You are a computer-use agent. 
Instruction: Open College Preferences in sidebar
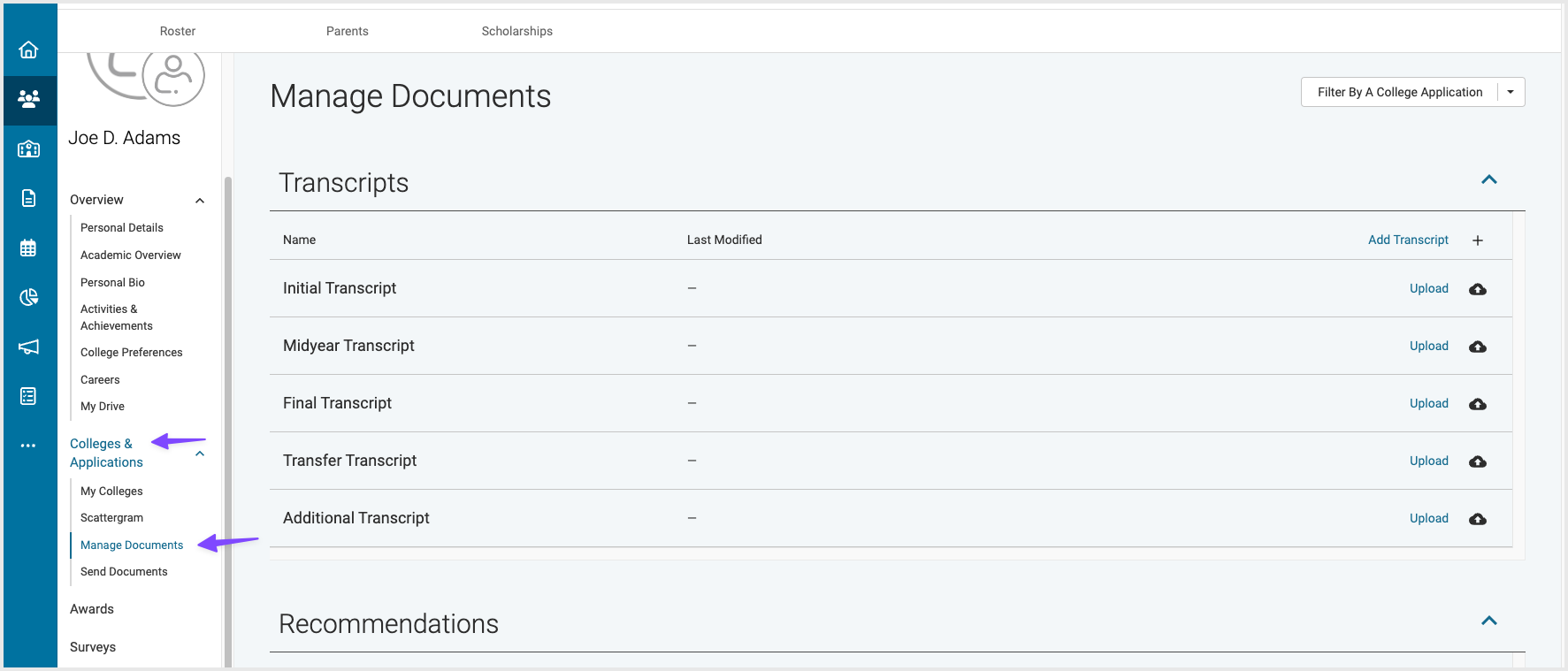tap(132, 352)
